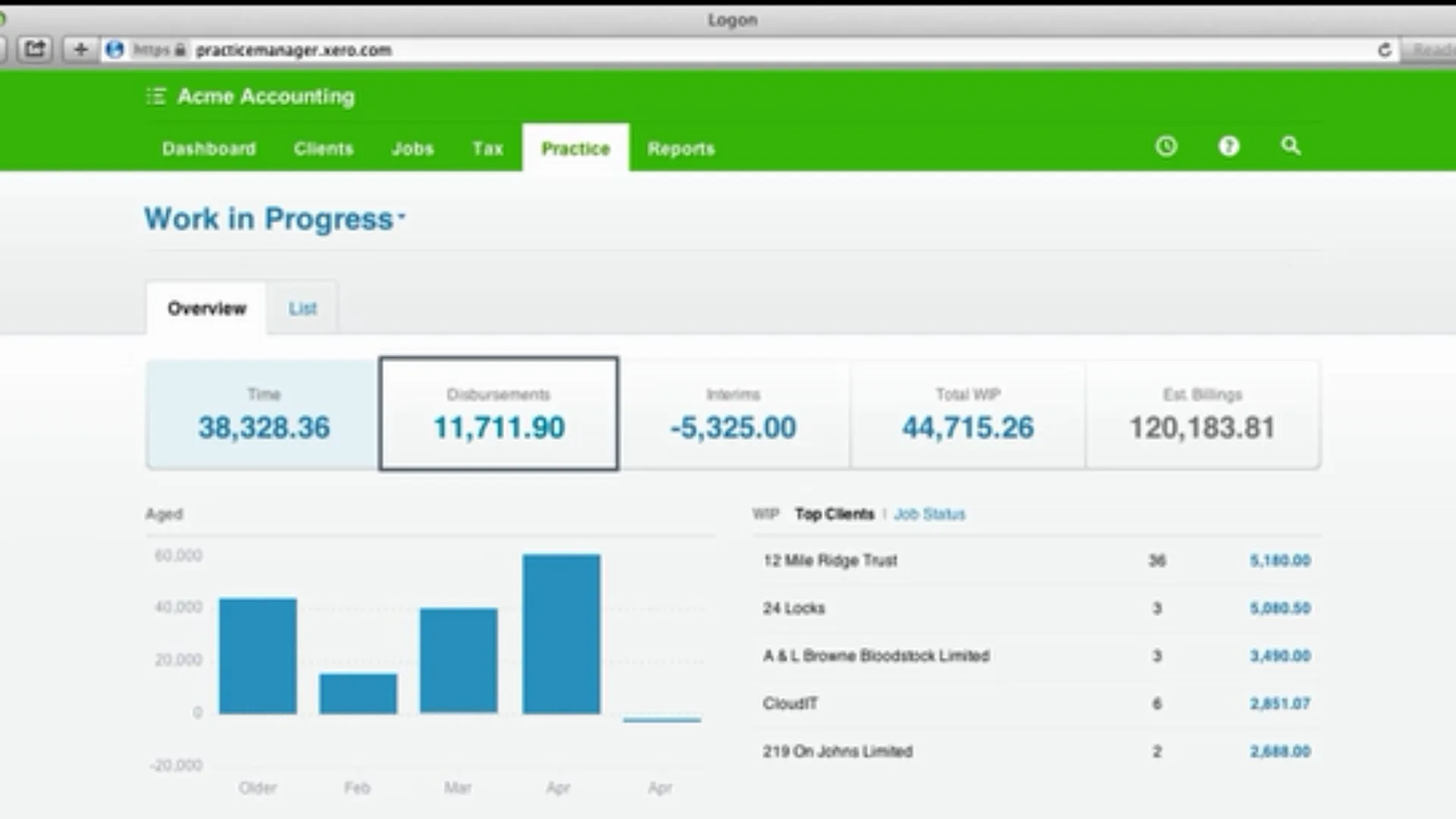Click the Older bar in Aged chart

click(258, 656)
